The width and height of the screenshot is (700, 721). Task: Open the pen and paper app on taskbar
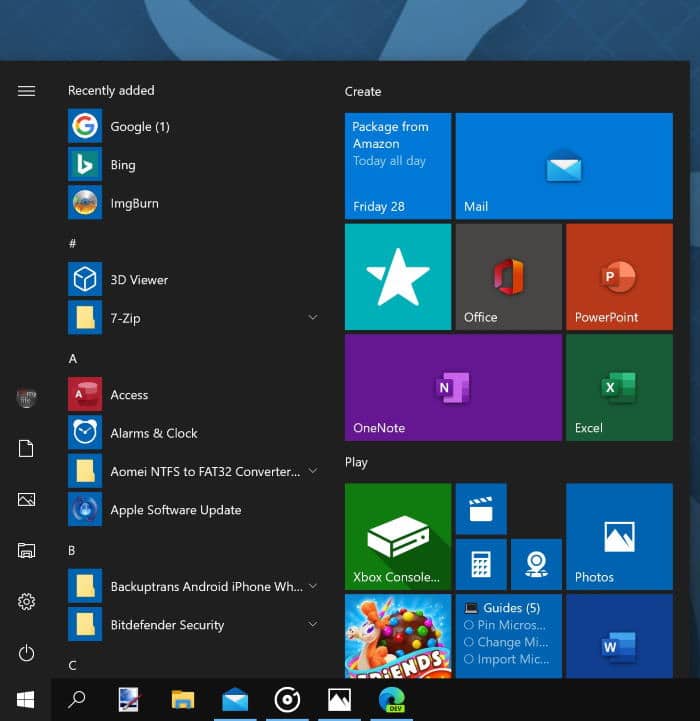pos(128,700)
